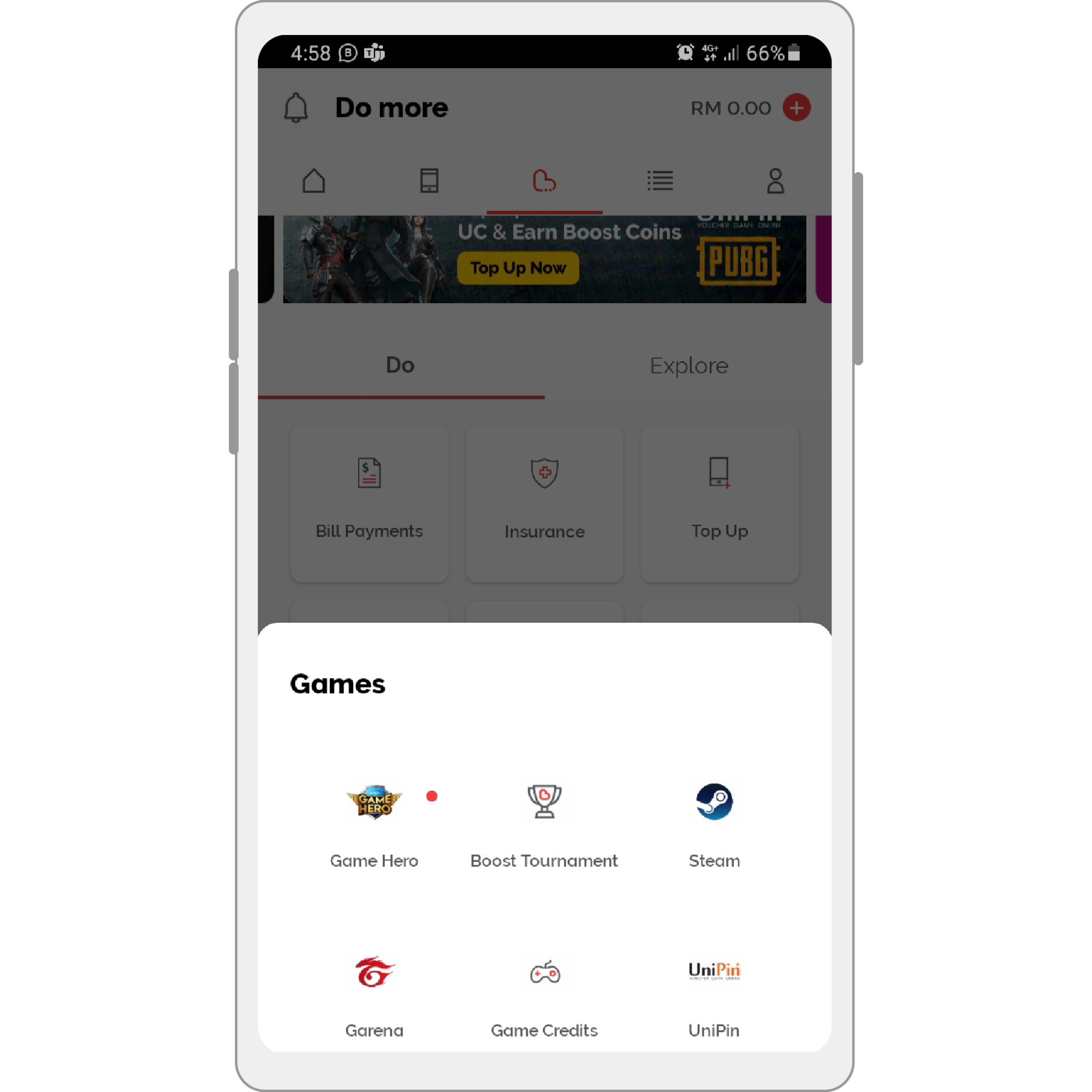This screenshot has width=1092, height=1092.
Task: Tap add funds plus button
Action: [797, 108]
